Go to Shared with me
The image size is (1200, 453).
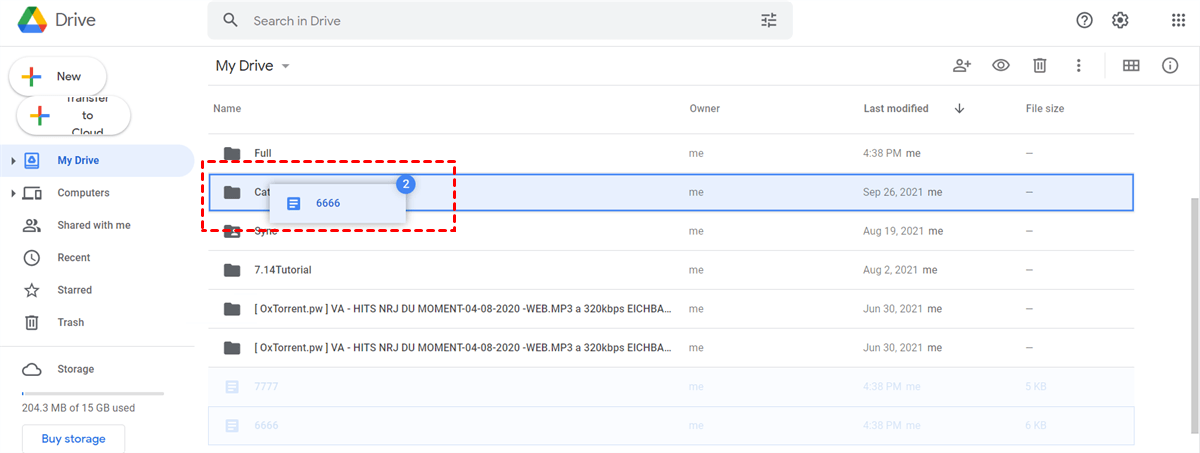click(x=93, y=225)
